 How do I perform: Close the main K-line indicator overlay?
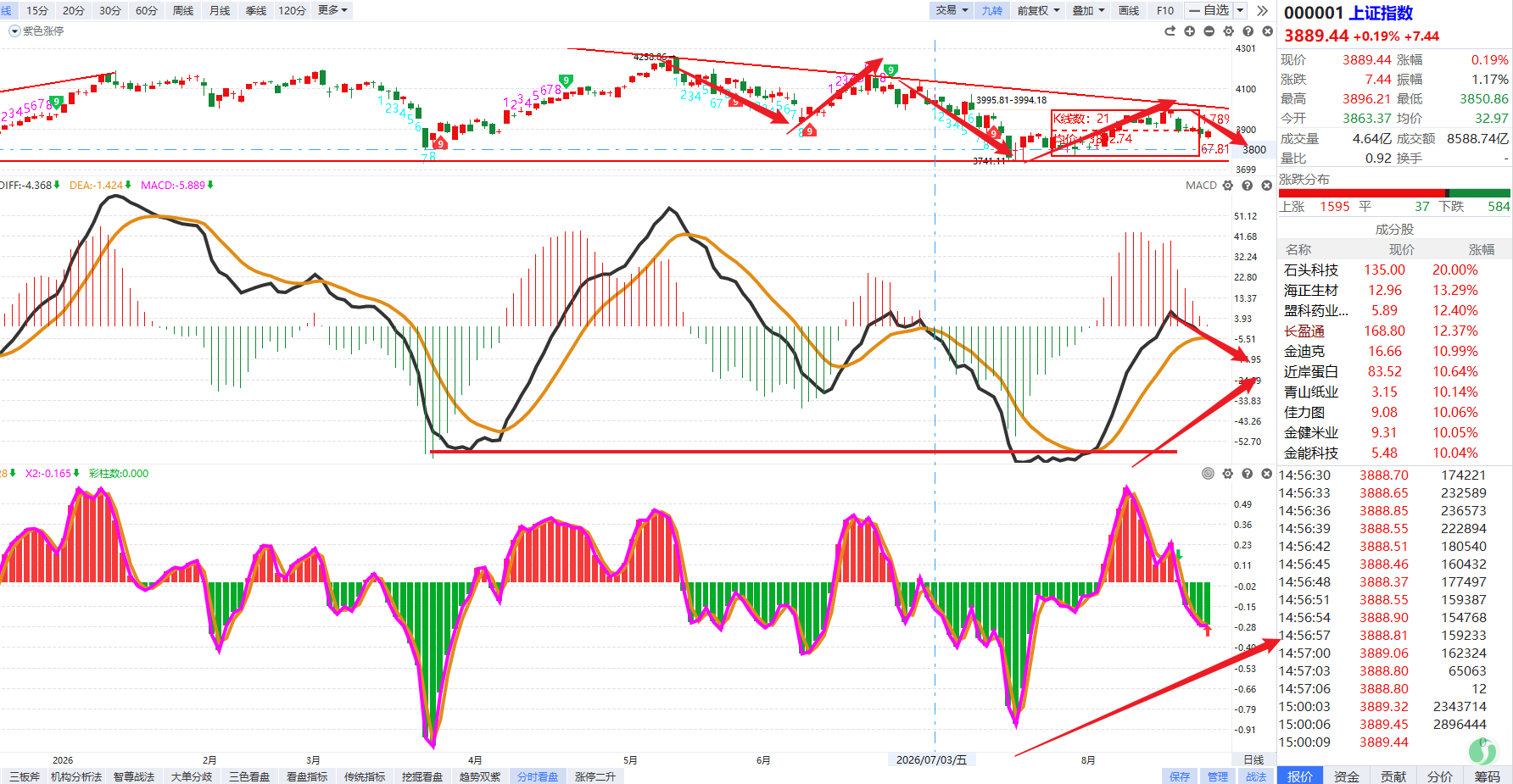point(1268,31)
